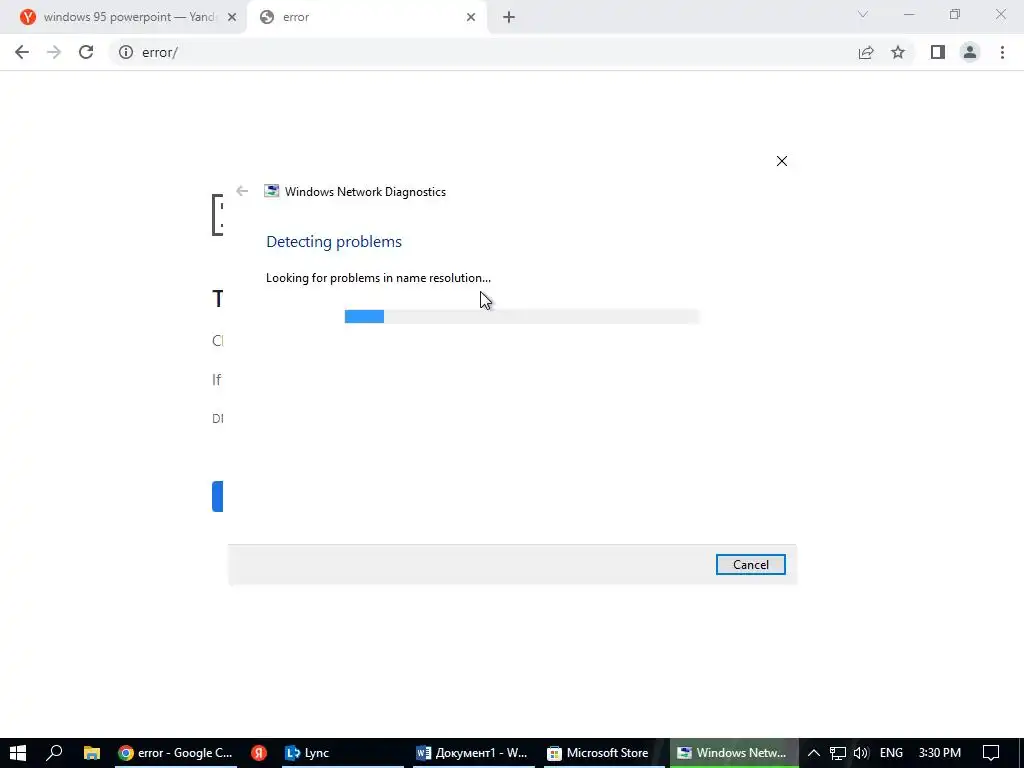Switch to the Документ1 Word window
The image size is (1024, 768).
point(473,753)
